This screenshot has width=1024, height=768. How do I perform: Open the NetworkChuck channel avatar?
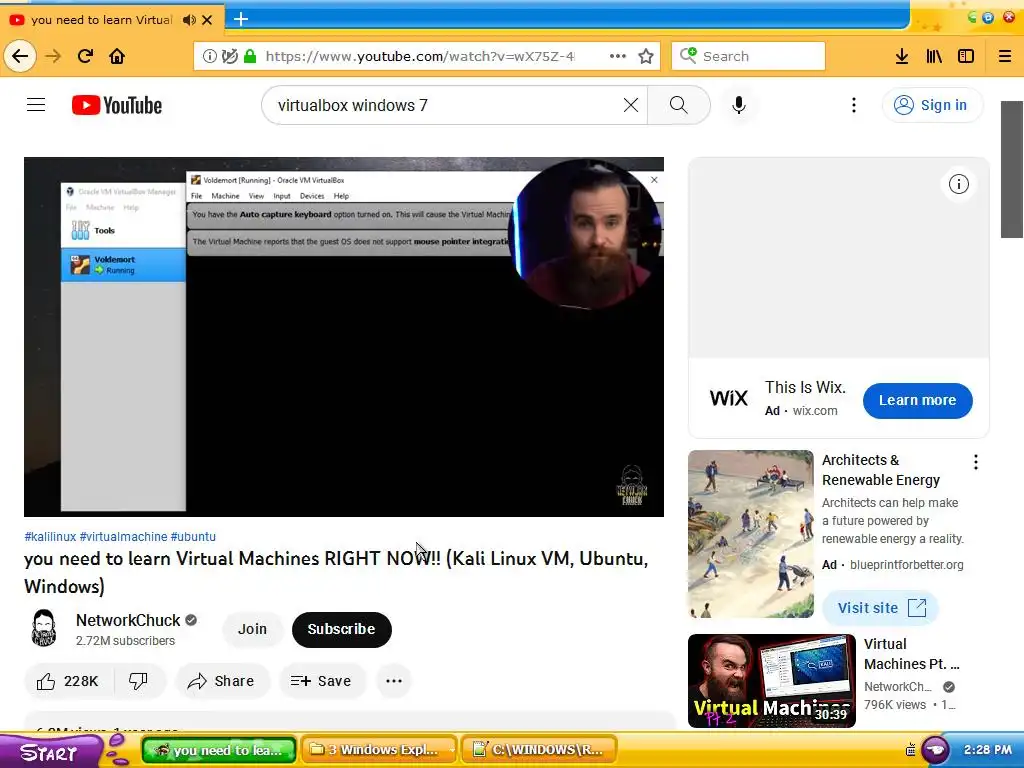point(44,628)
